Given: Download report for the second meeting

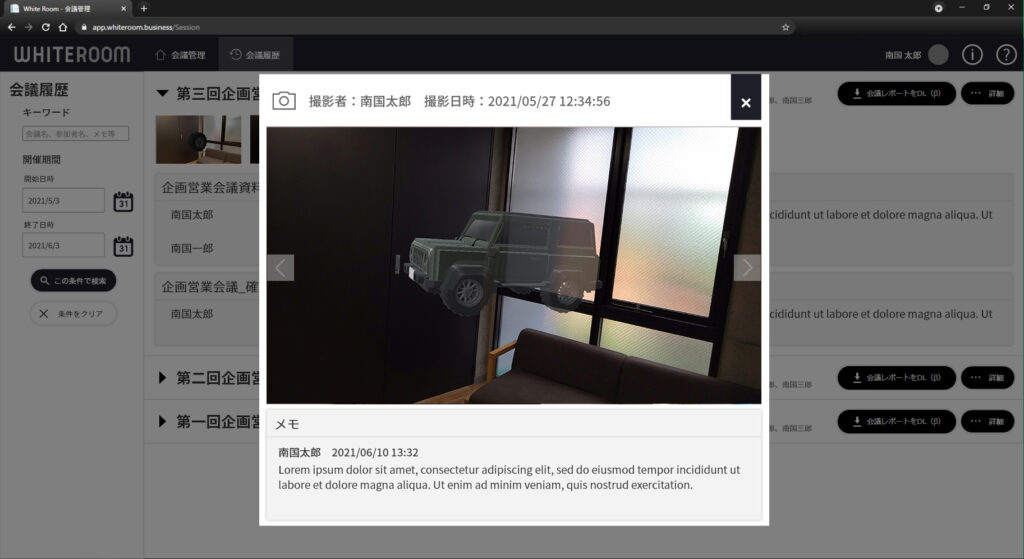Looking at the screenshot, I should tap(897, 377).
